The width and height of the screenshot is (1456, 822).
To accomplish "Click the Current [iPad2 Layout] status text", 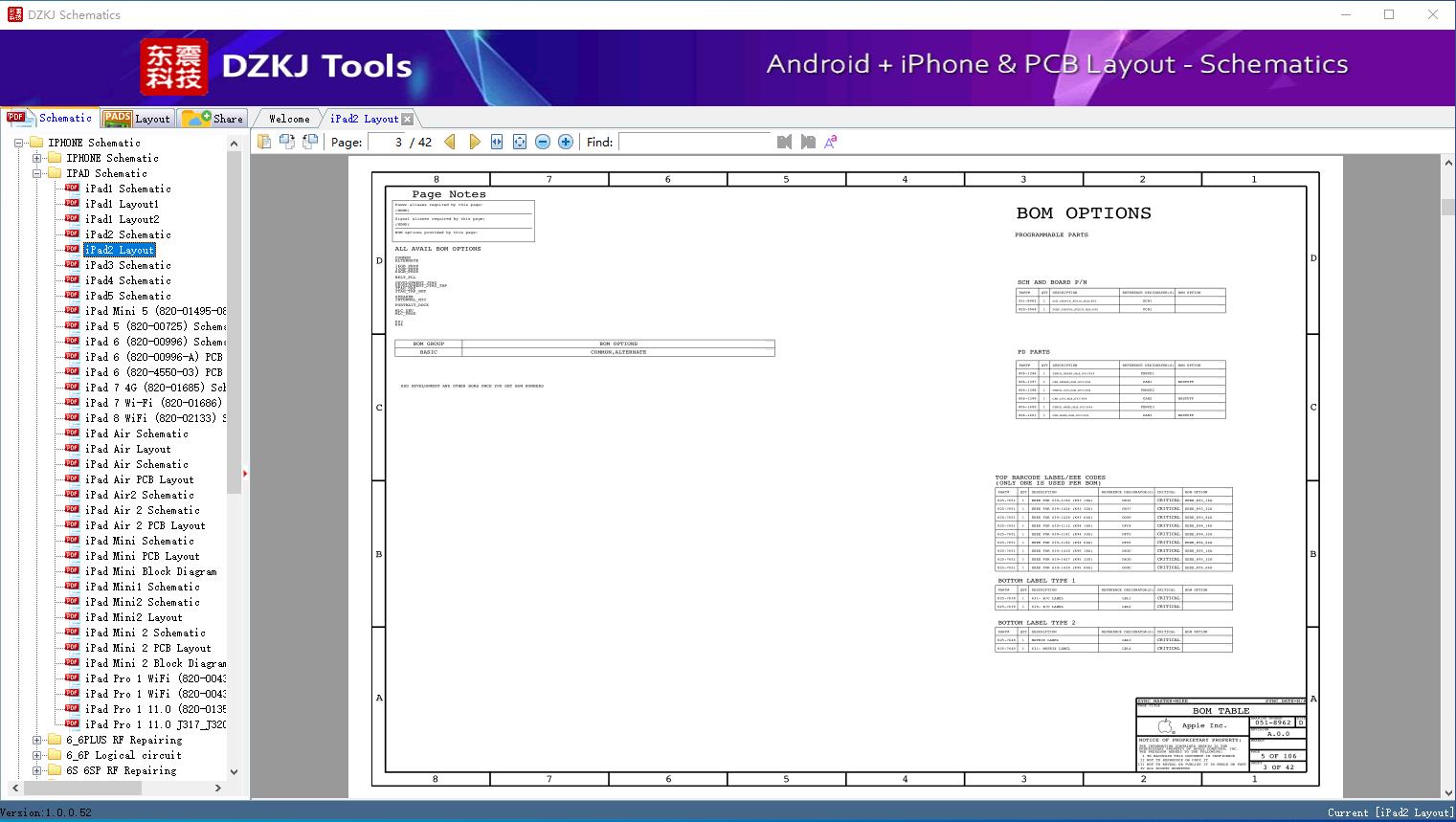I will click(x=1389, y=812).
